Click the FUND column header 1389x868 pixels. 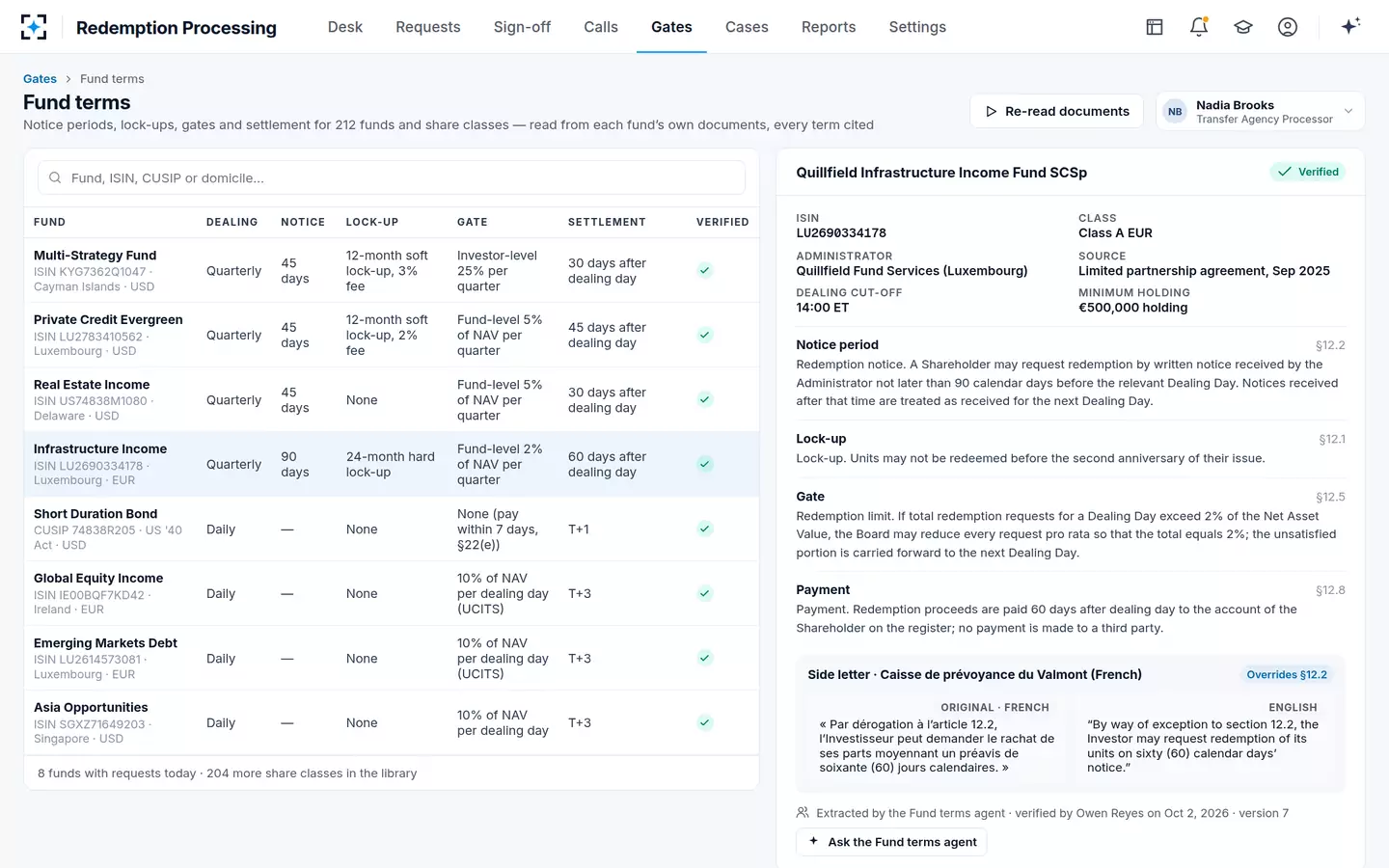[x=49, y=222]
